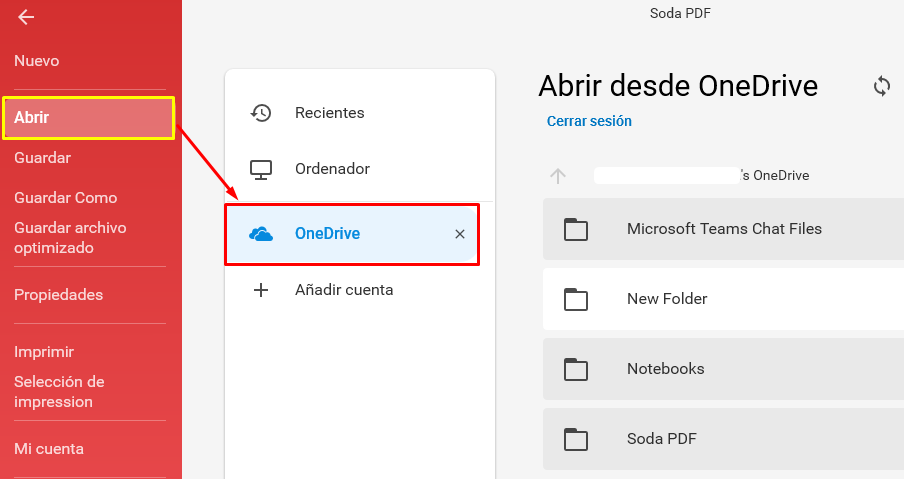Open Propiedades from the sidebar
Screen dimensions: 904x479
click(x=58, y=295)
